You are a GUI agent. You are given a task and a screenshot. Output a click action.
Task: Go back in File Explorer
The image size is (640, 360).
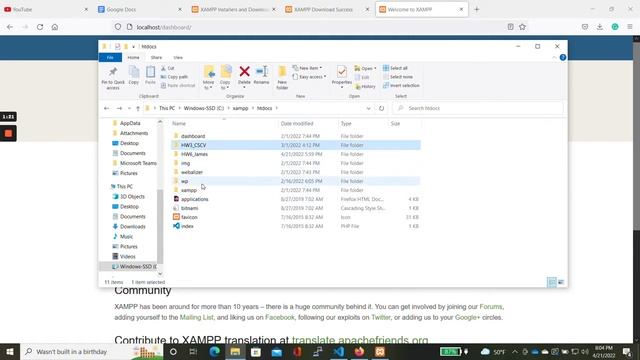point(107,108)
